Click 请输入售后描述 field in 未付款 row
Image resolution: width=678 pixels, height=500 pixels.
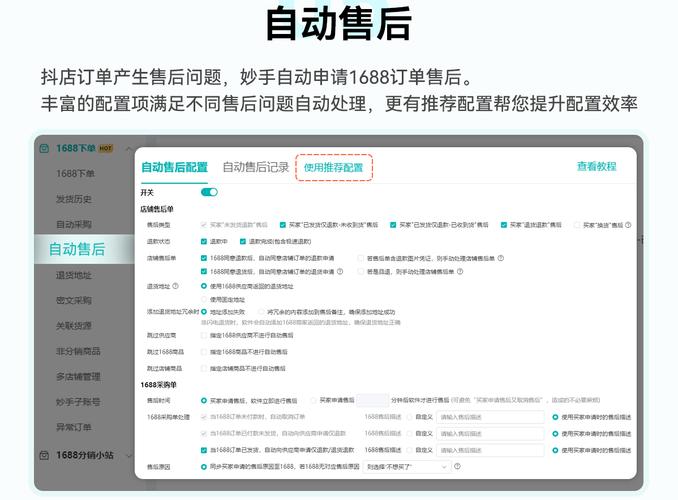(x=490, y=417)
